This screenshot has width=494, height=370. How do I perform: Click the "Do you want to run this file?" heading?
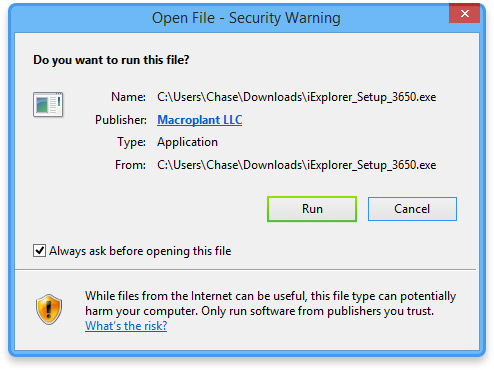coord(111,60)
